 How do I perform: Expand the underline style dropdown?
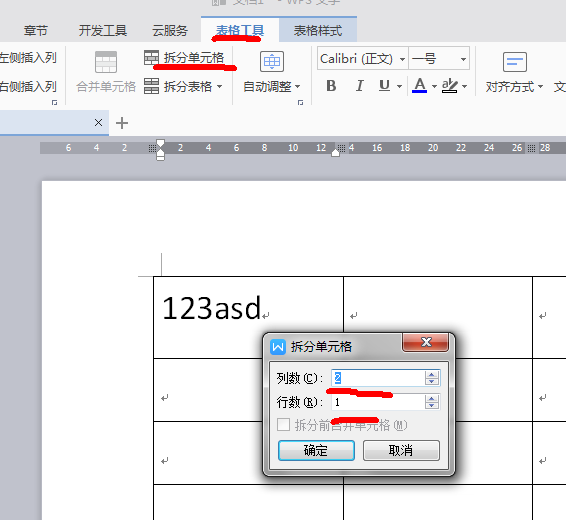click(x=399, y=86)
